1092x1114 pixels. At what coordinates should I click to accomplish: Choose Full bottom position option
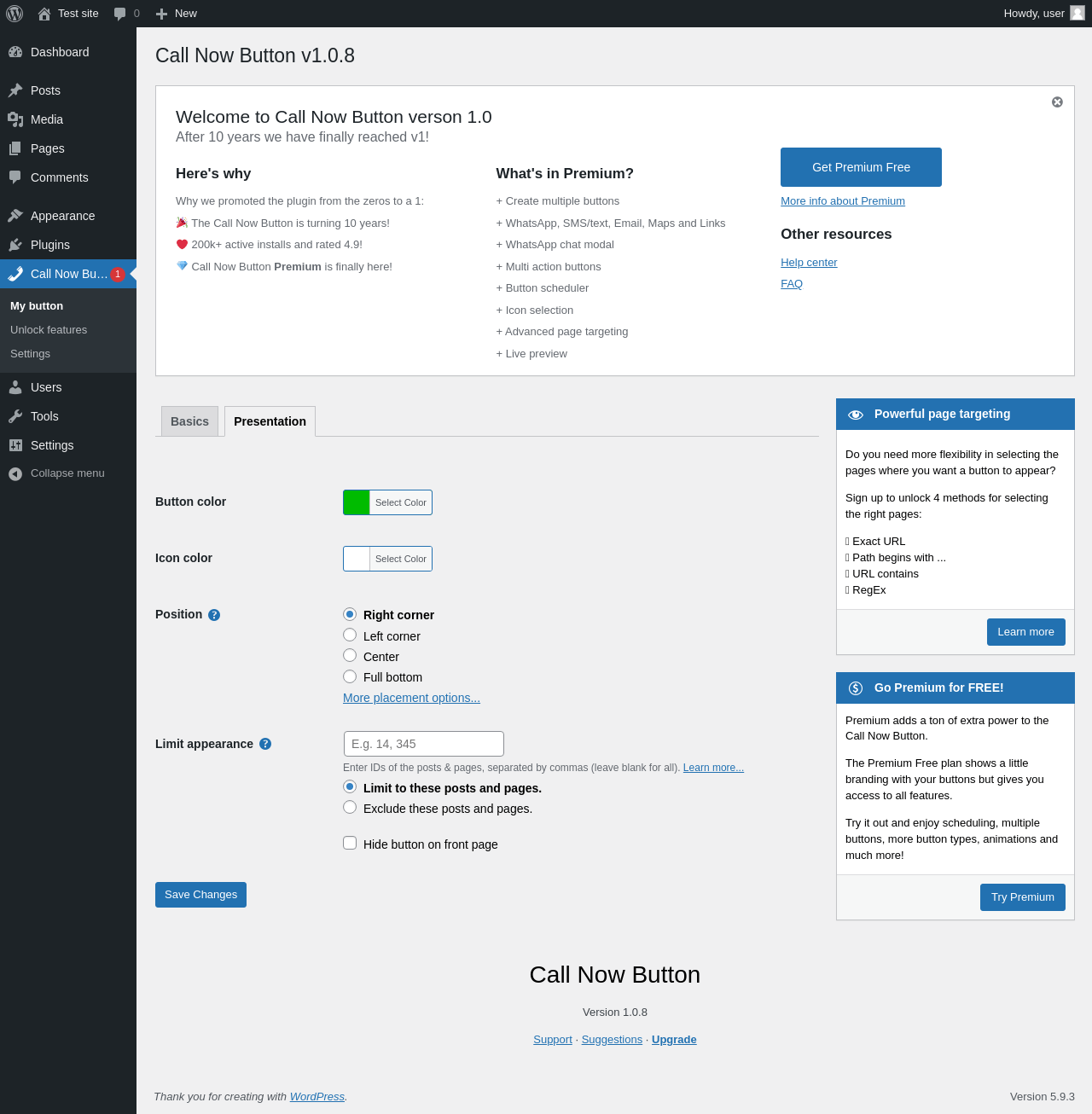pyautogui.click(x=350, y=676)
